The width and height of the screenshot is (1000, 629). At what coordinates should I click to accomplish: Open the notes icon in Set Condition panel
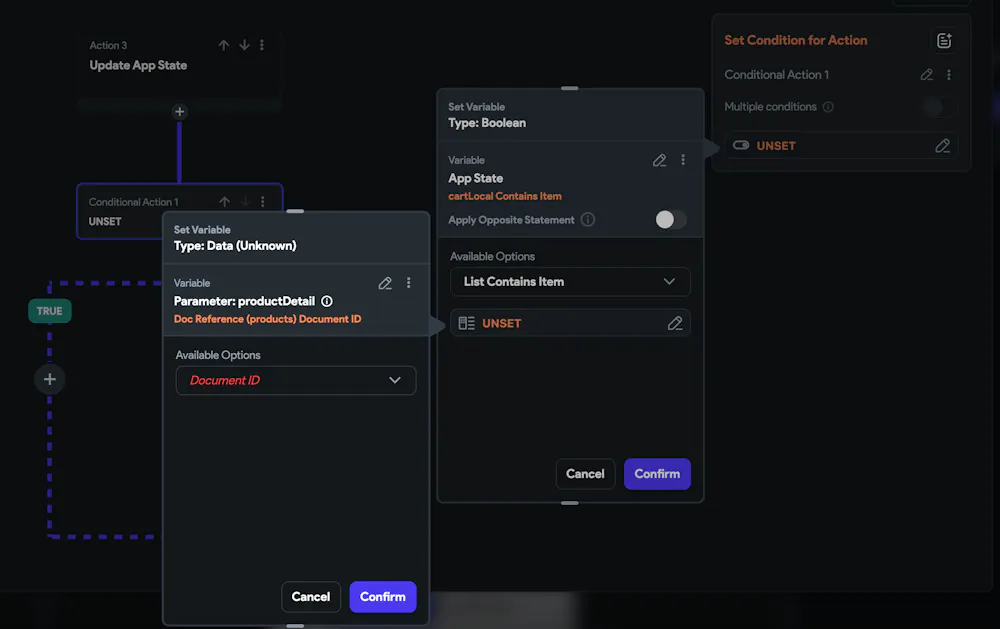point(944,41)
